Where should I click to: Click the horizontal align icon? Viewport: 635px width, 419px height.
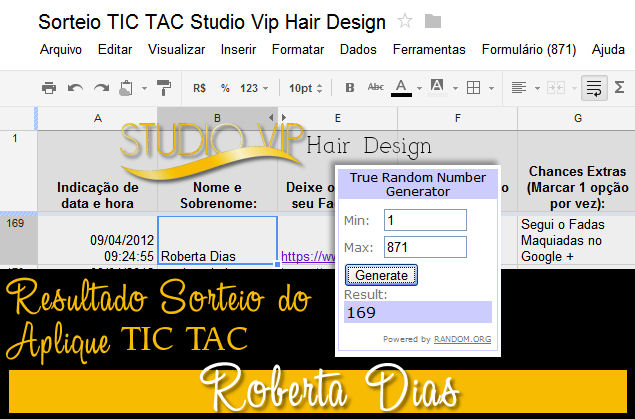[x=518, y=88]
